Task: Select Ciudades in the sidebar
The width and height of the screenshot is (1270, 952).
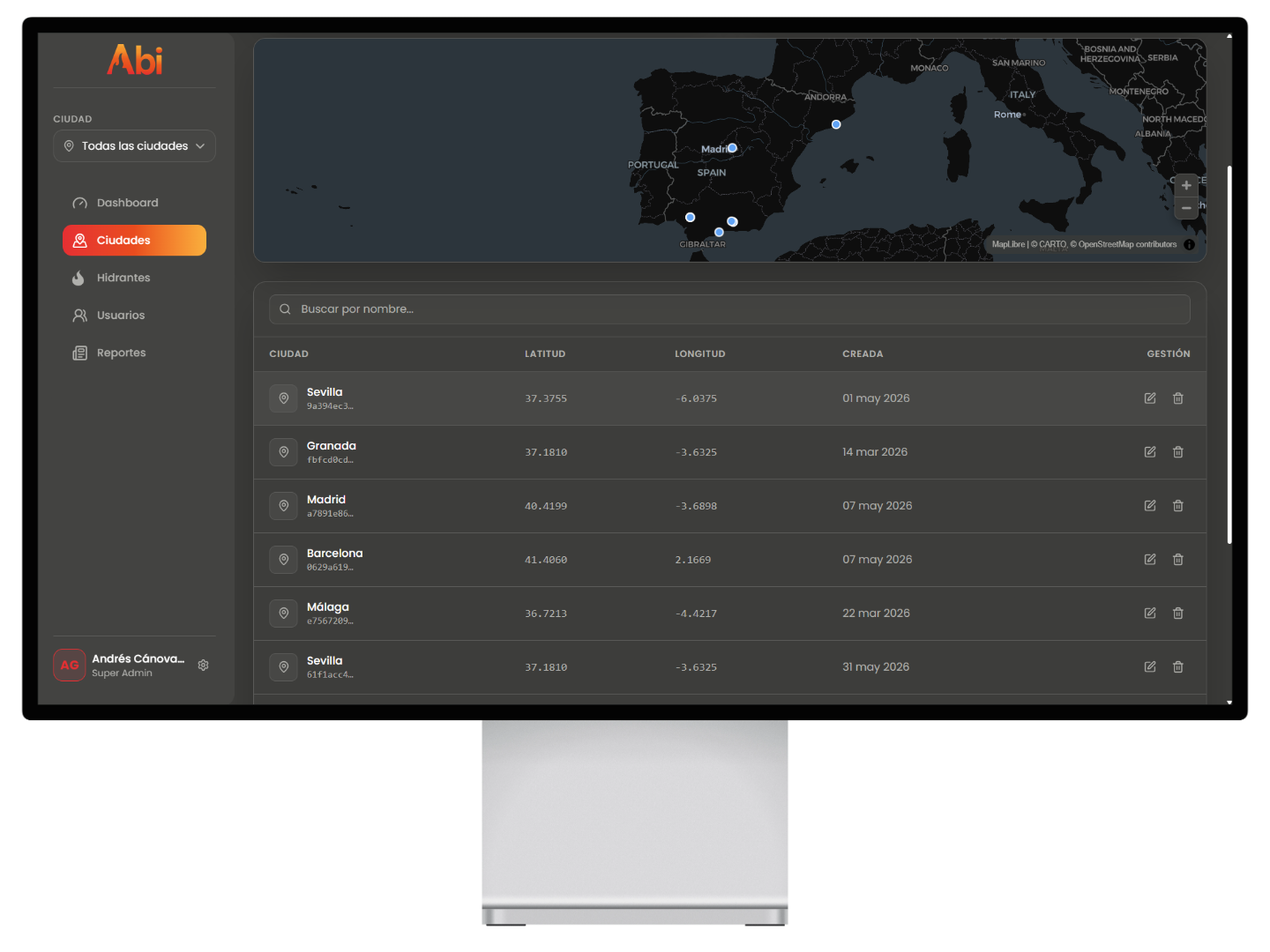Action: pos(134,241)
